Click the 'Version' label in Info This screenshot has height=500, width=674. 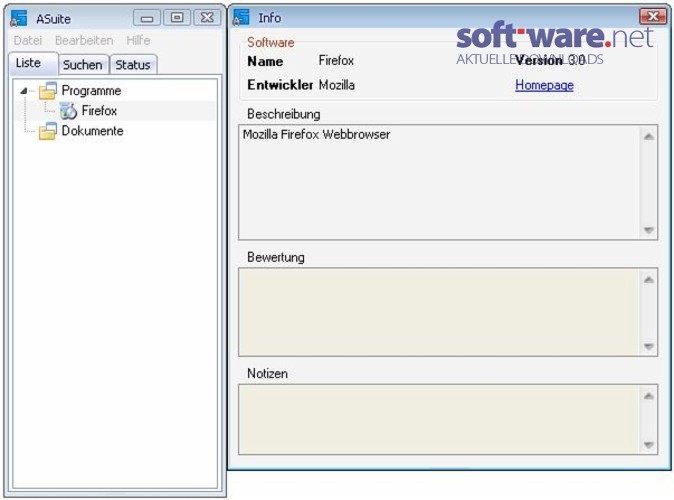point(539,61)
